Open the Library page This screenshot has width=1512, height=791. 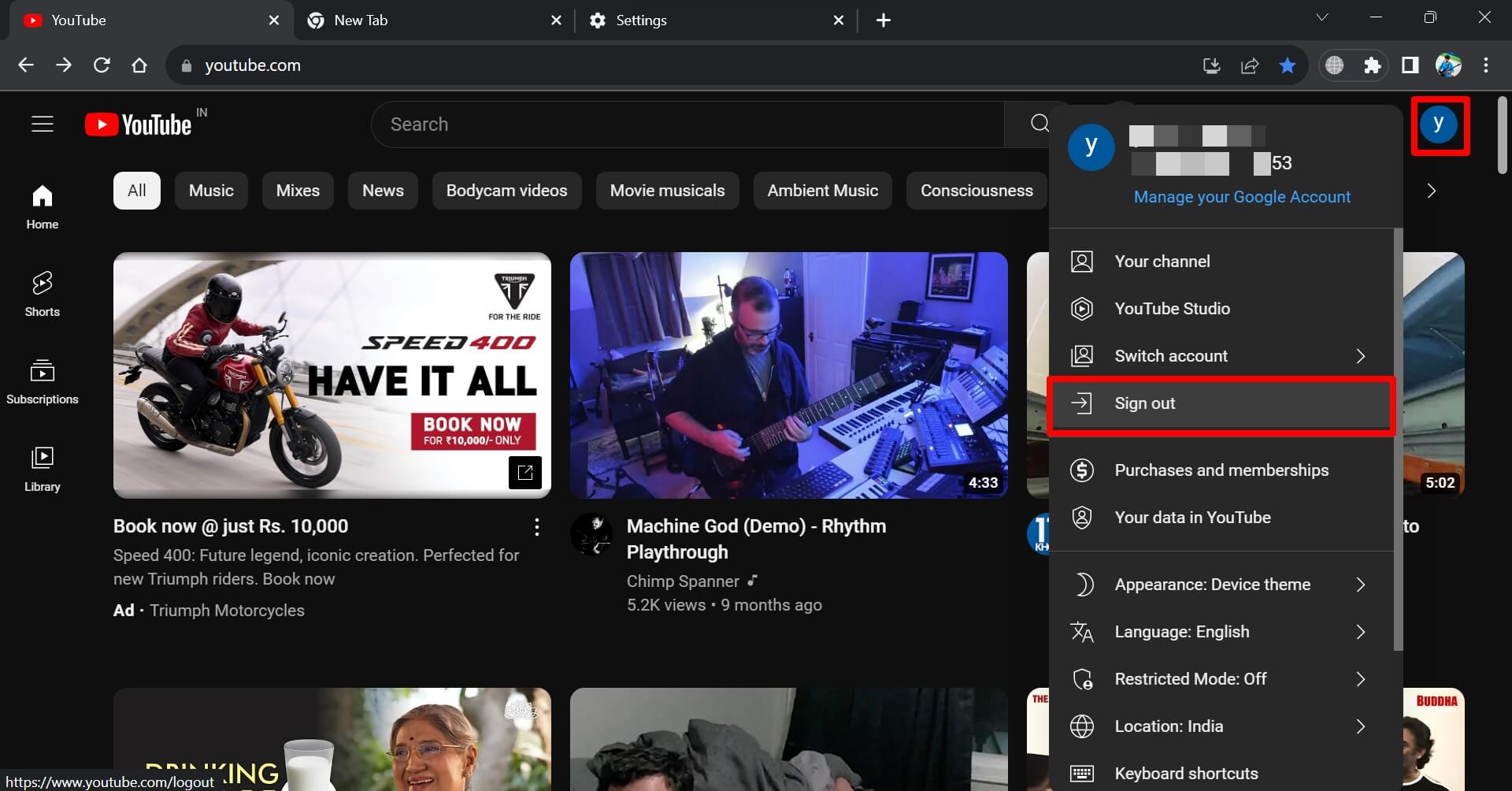click(42, 468)
